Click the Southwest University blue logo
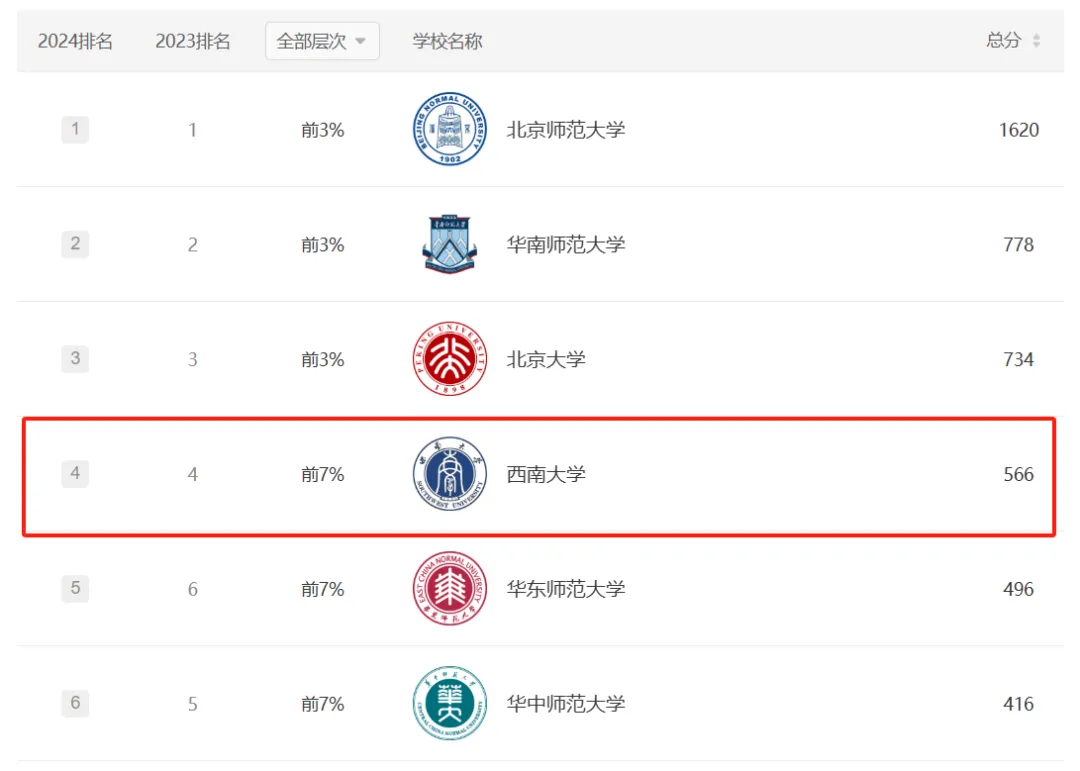This screenshot has height=771, width=1080. click(449, 473)
